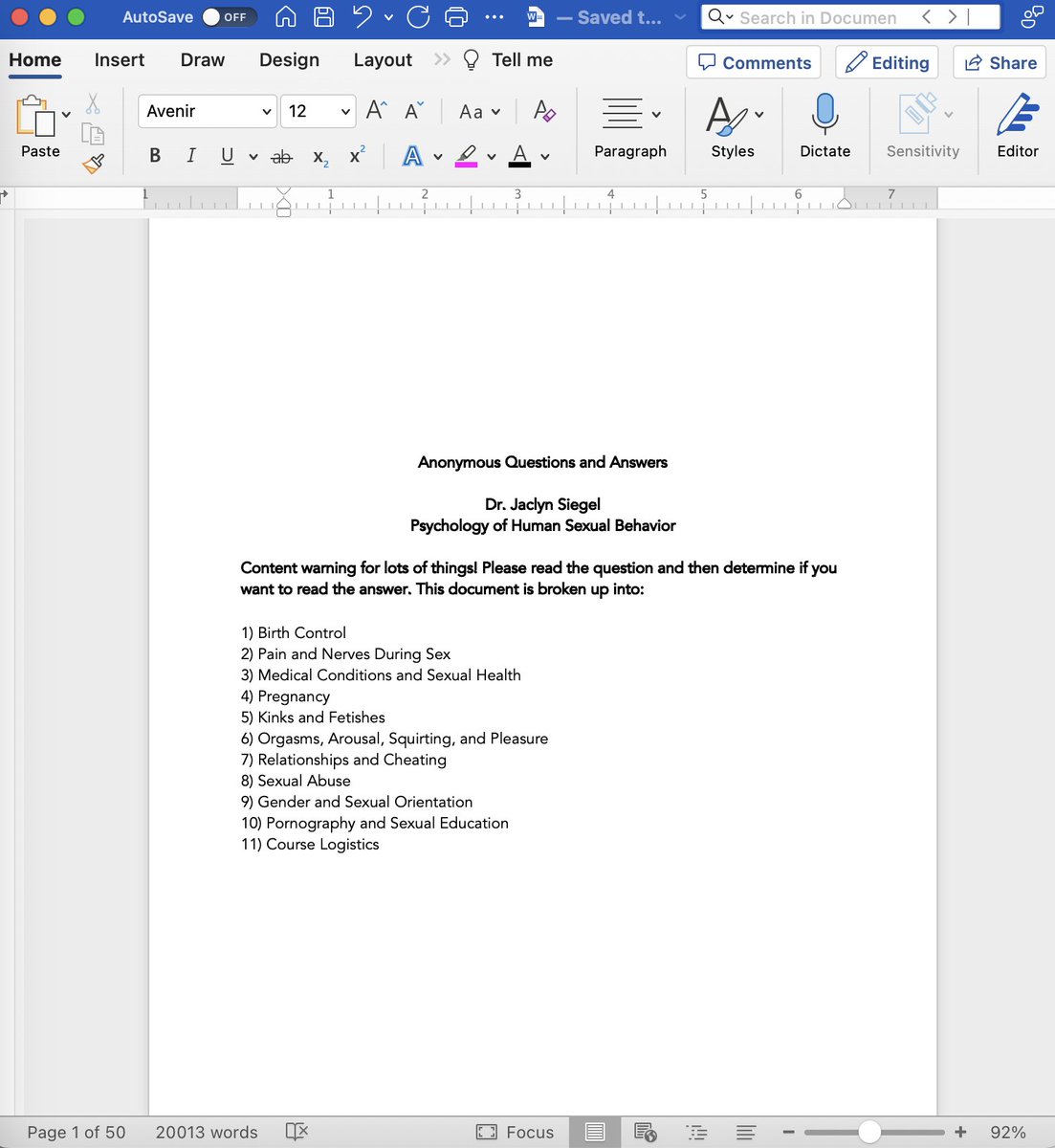This screenshot has height=1148, width=1055.
Task: Click the Editing mode button
Action: tap(888, 62)
